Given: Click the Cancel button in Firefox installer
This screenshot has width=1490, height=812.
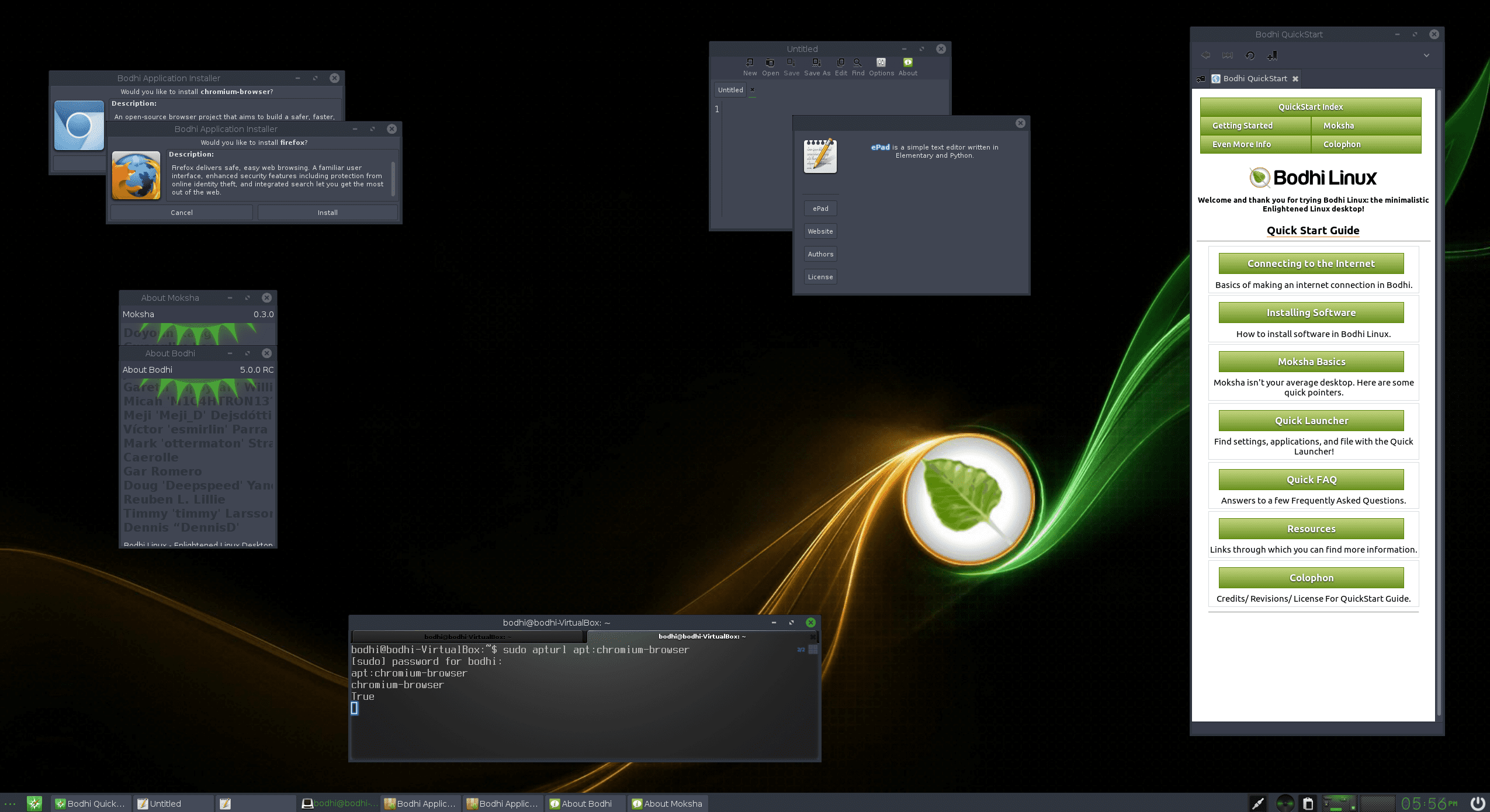Looking at the screenshot, I should click(x=182, y=212).
